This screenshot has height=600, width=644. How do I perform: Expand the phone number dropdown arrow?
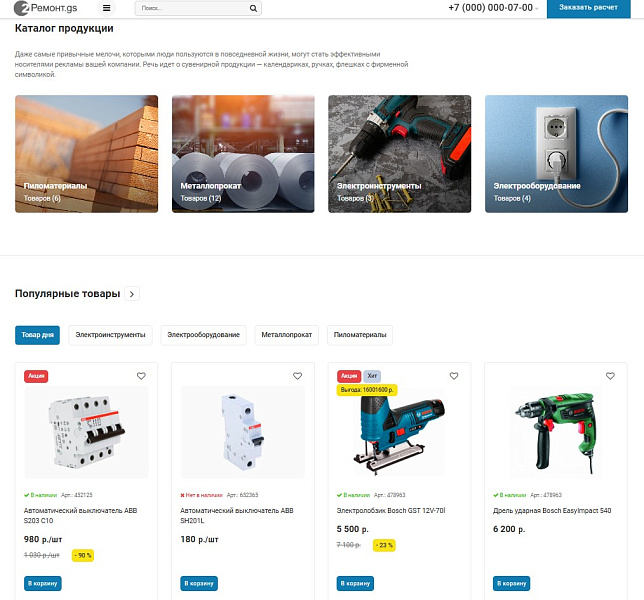[537, 8]
